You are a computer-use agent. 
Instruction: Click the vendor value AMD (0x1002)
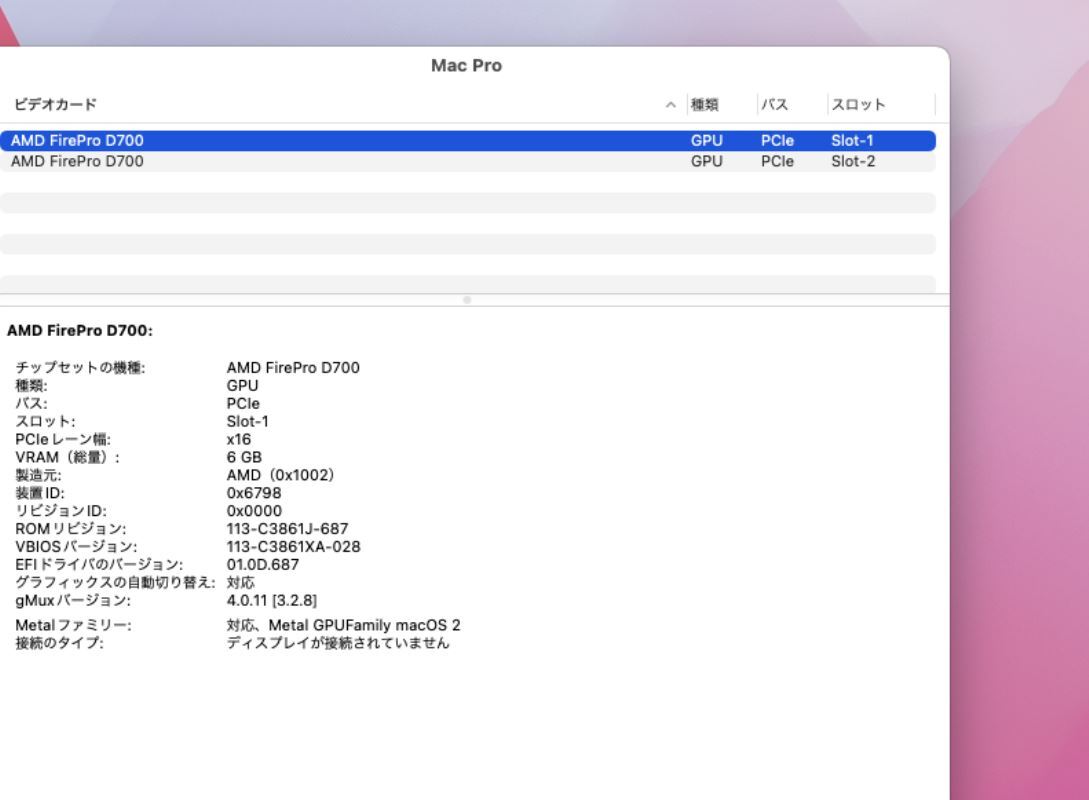[x=281, y=475]
